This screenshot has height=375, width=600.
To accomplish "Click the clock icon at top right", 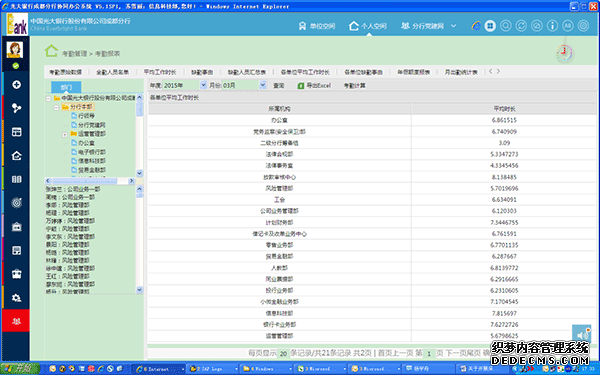I will tap(564, 53).
